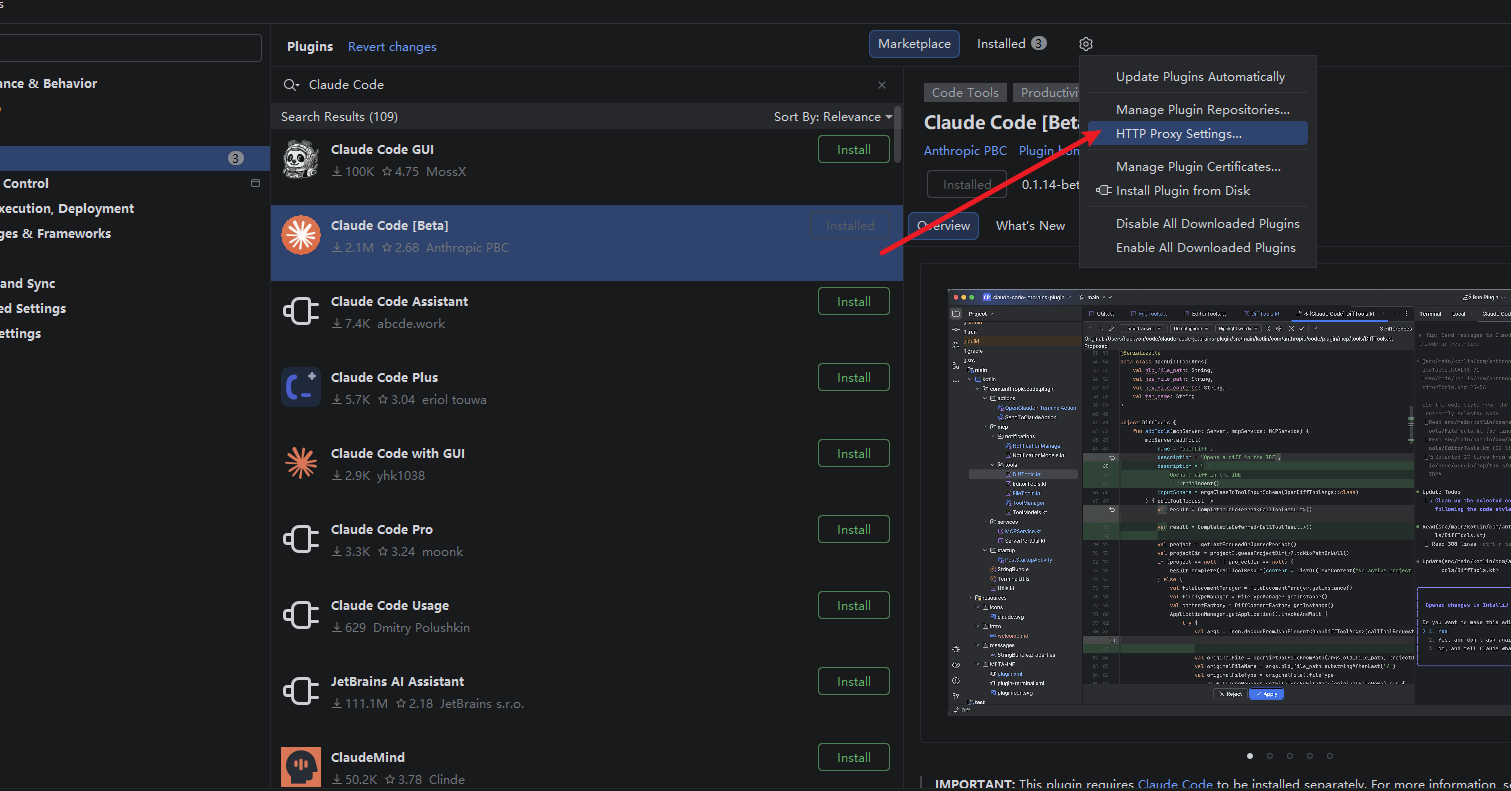The height and width of the screenshot is (791, 1511).
Task: Open the Overview tab
Action: [943, 226]
